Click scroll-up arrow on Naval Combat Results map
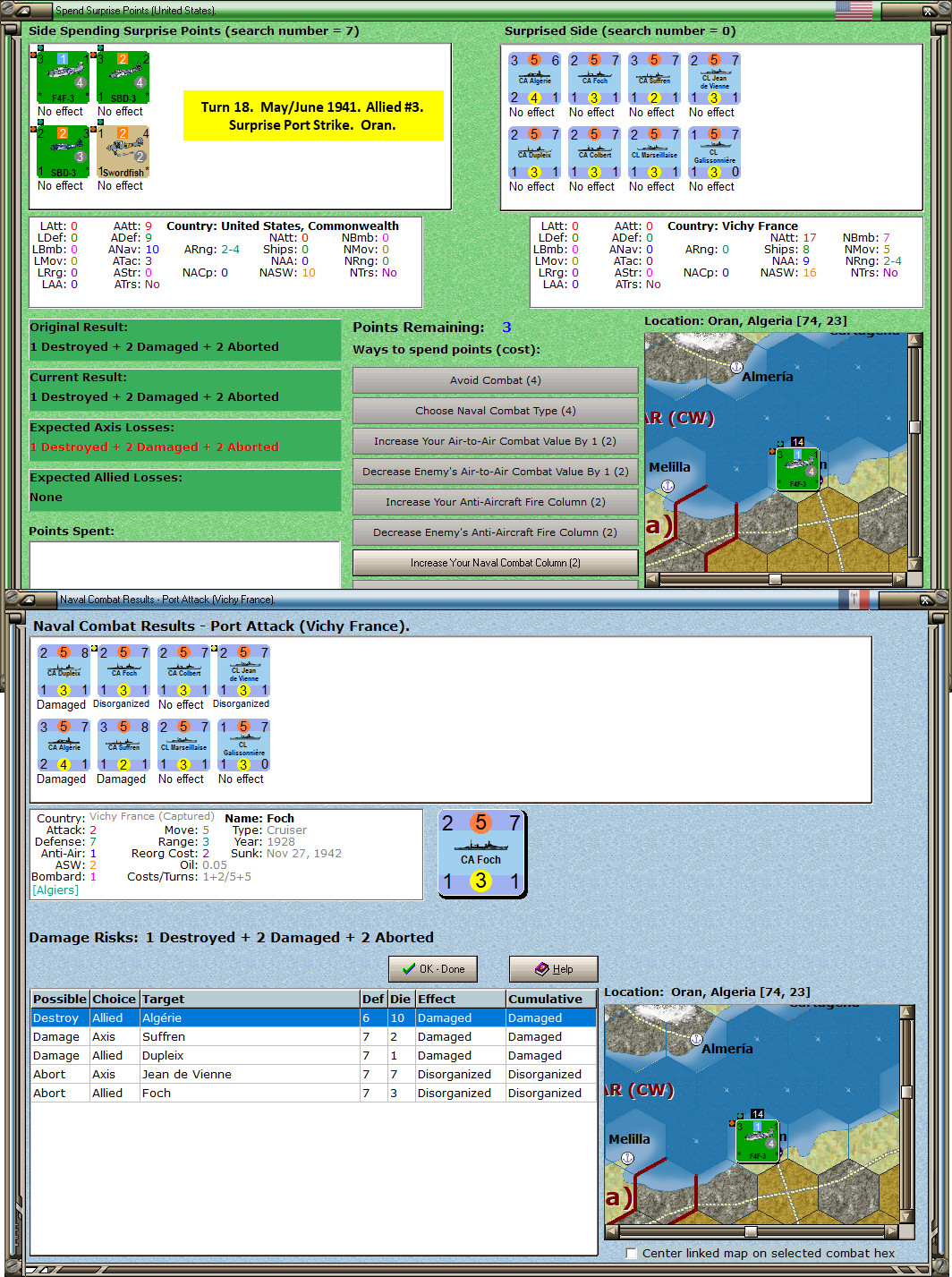This screenshot has width=952, height=1277. pyautogui.click(x=907, y=1011)
